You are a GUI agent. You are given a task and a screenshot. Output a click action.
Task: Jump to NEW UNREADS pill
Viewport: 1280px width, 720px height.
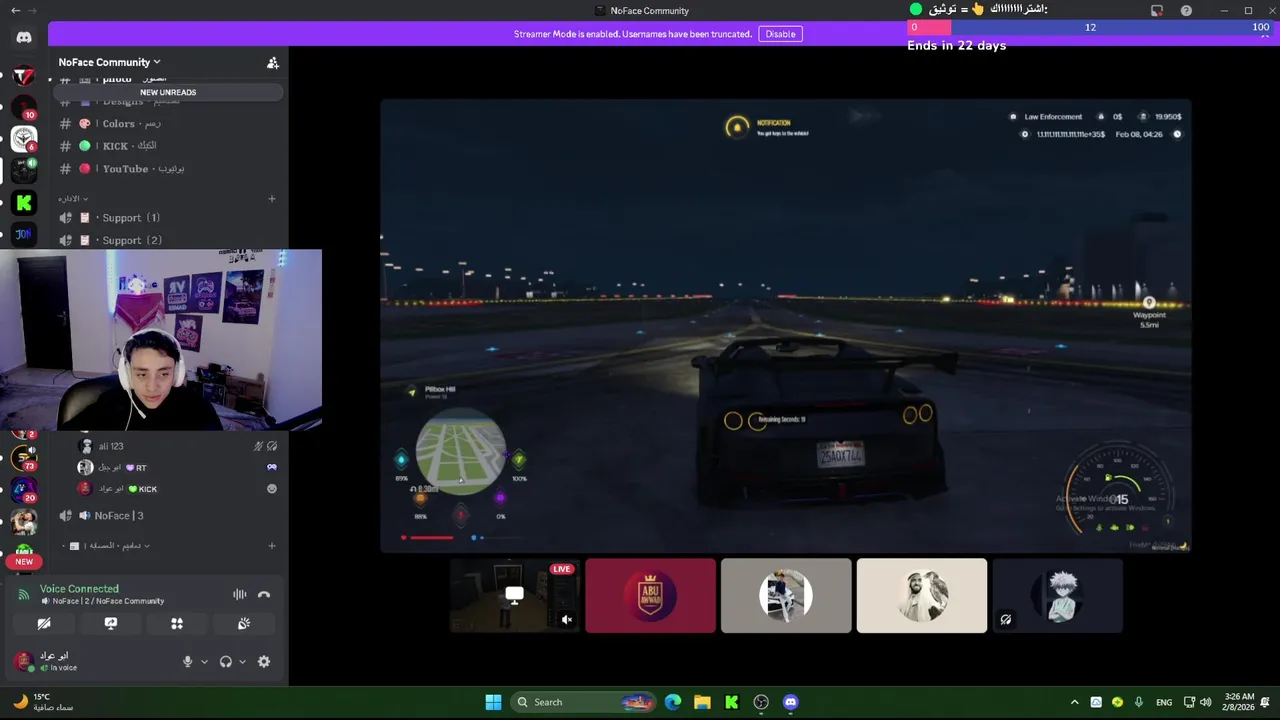(168, 92)
